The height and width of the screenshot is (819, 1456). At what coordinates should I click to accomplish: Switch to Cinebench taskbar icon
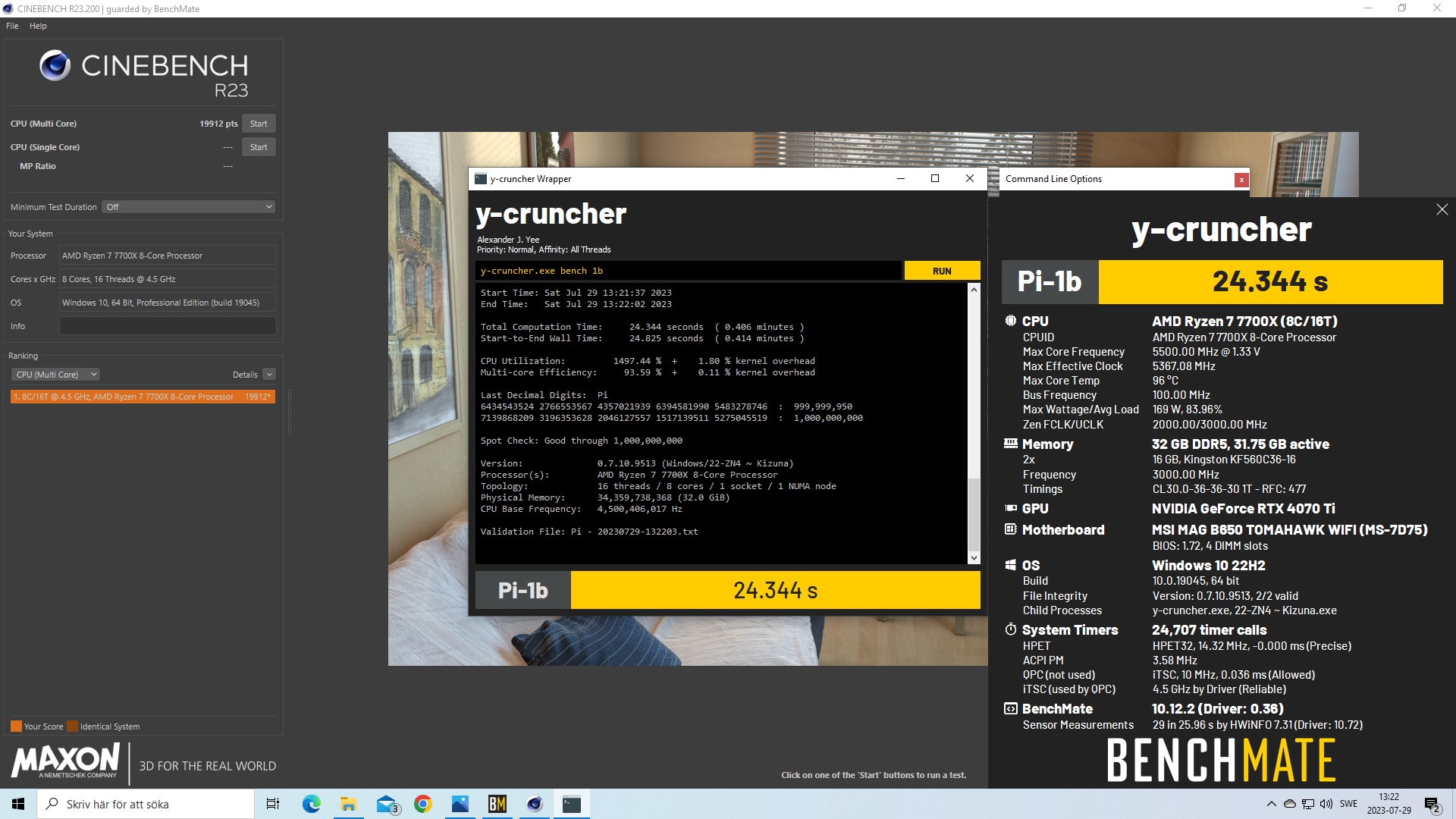535,804
